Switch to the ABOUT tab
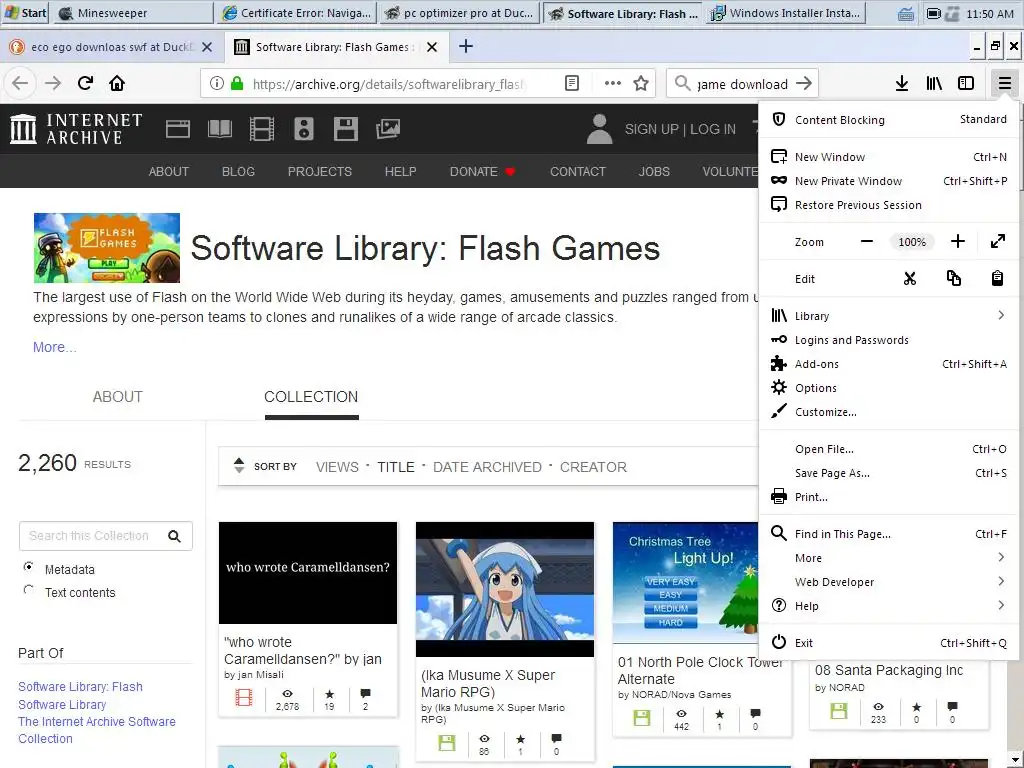This screenshot has width=1024, height=768. pyautogui.click(x=118, y=397)
